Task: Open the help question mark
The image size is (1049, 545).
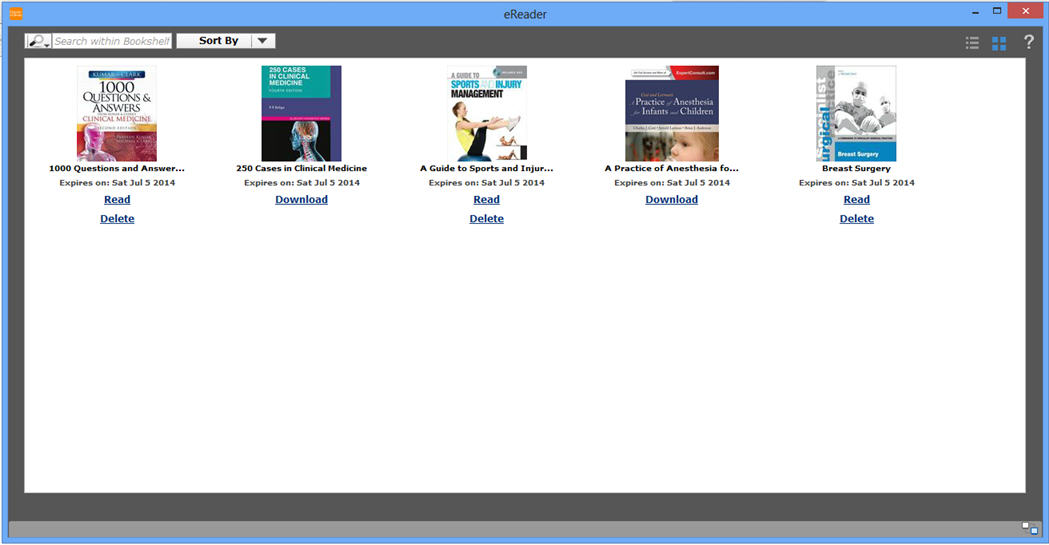Action: [1028, 42]
